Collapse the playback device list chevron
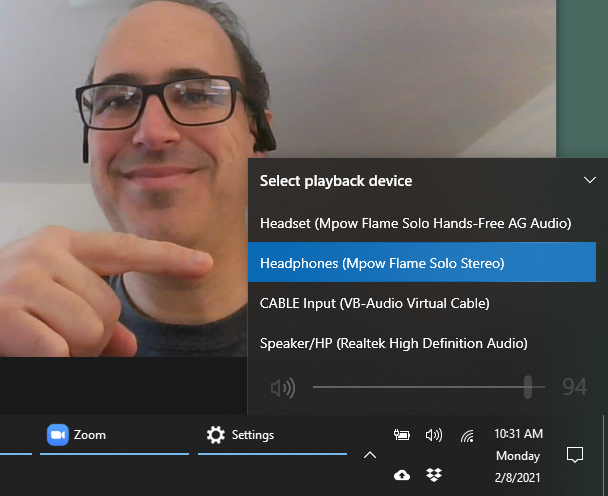 [590, 180]
